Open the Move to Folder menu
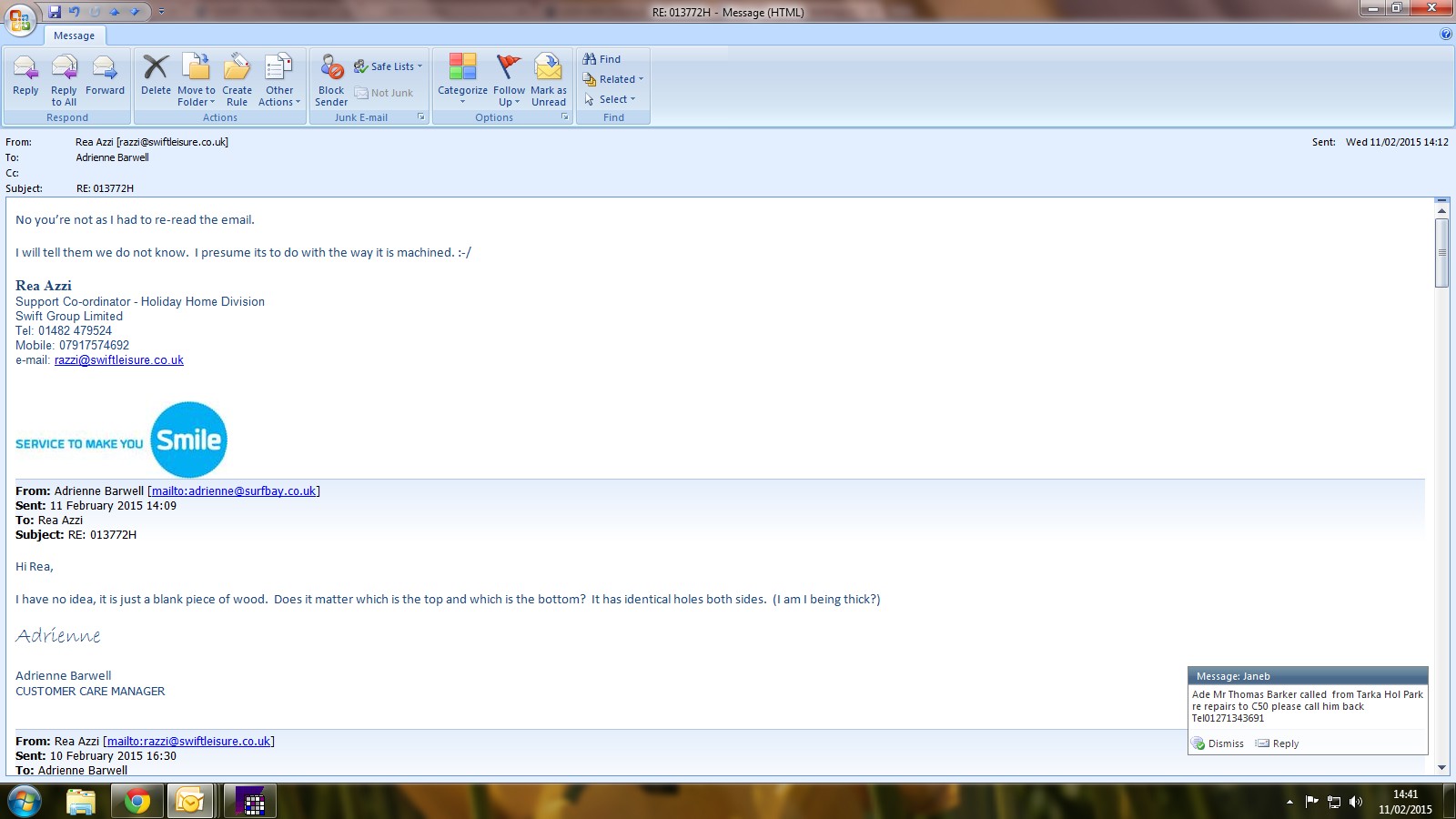This screenshot has height=819, width=1456. point(197,80)
